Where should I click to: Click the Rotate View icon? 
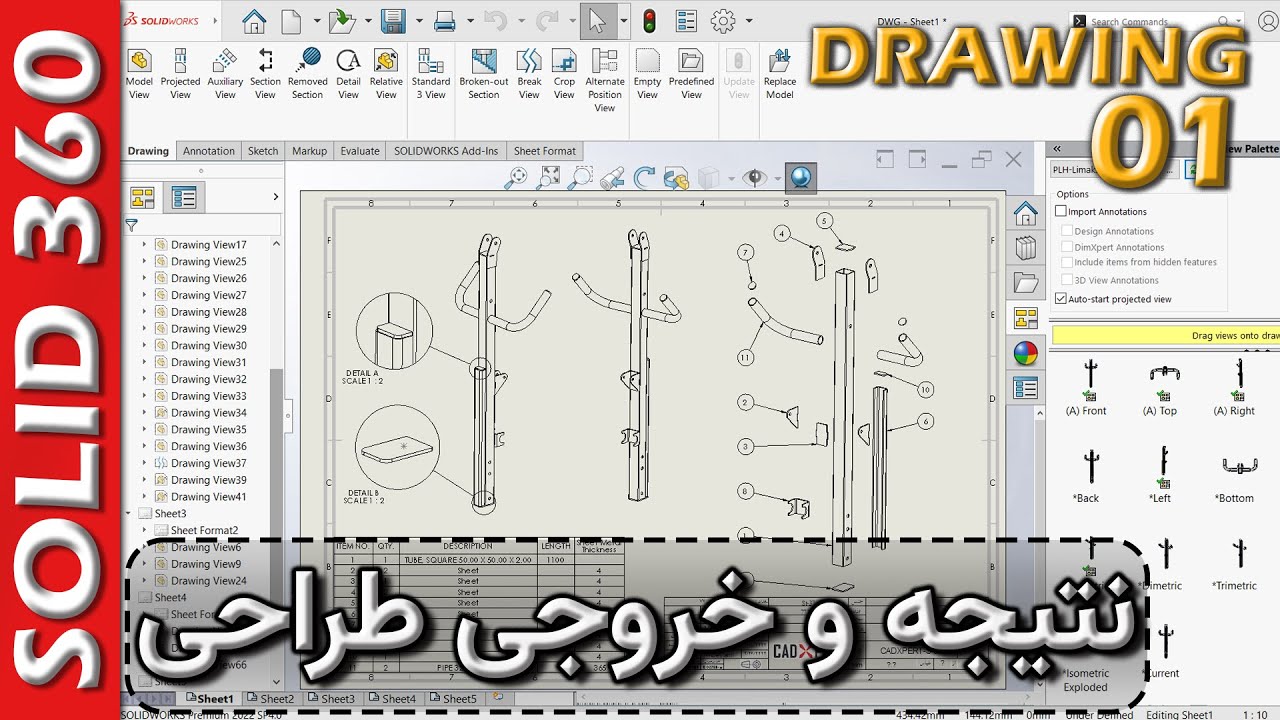pos(644,178)
